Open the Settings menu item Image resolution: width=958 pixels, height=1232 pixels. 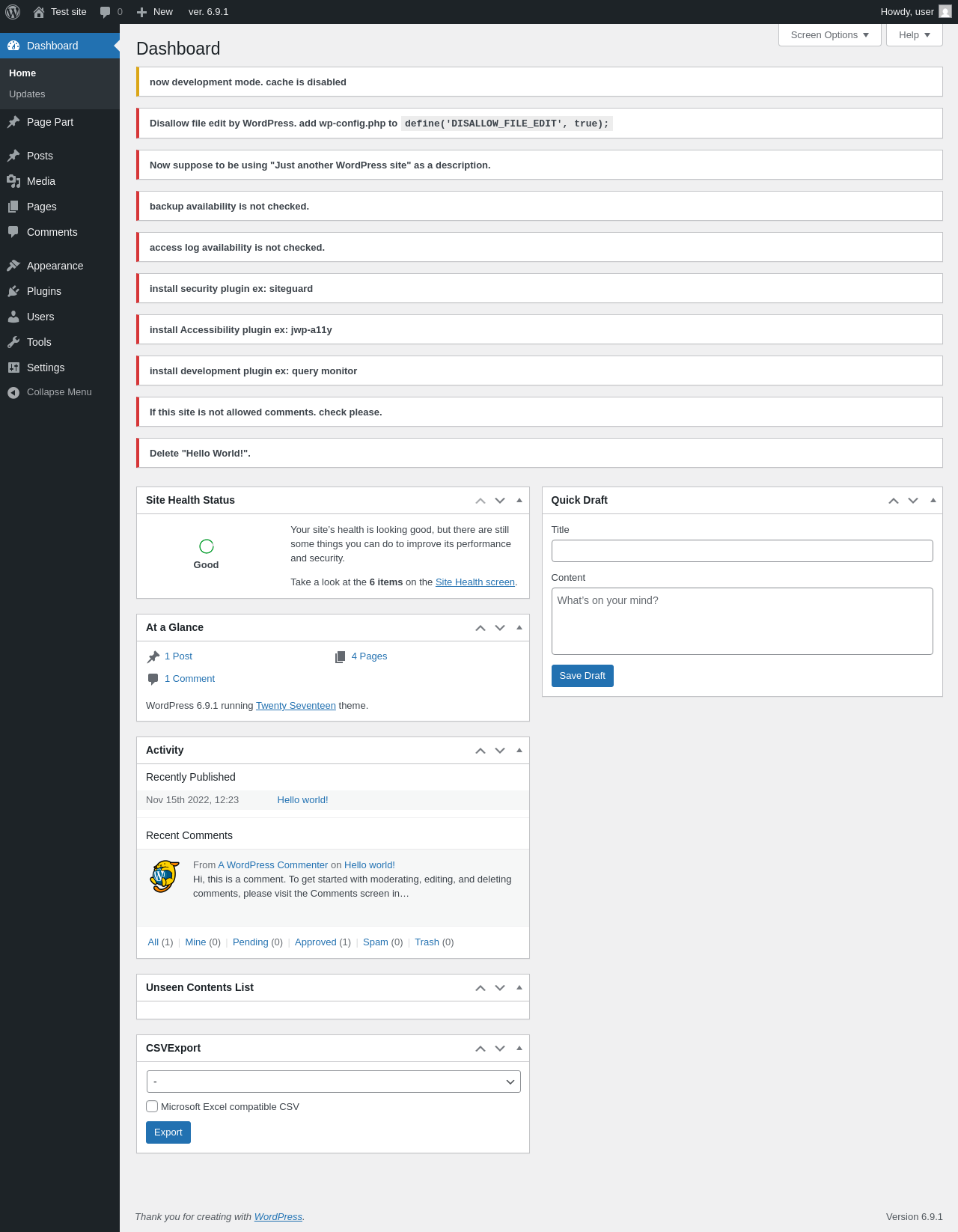tap(46, 368)
